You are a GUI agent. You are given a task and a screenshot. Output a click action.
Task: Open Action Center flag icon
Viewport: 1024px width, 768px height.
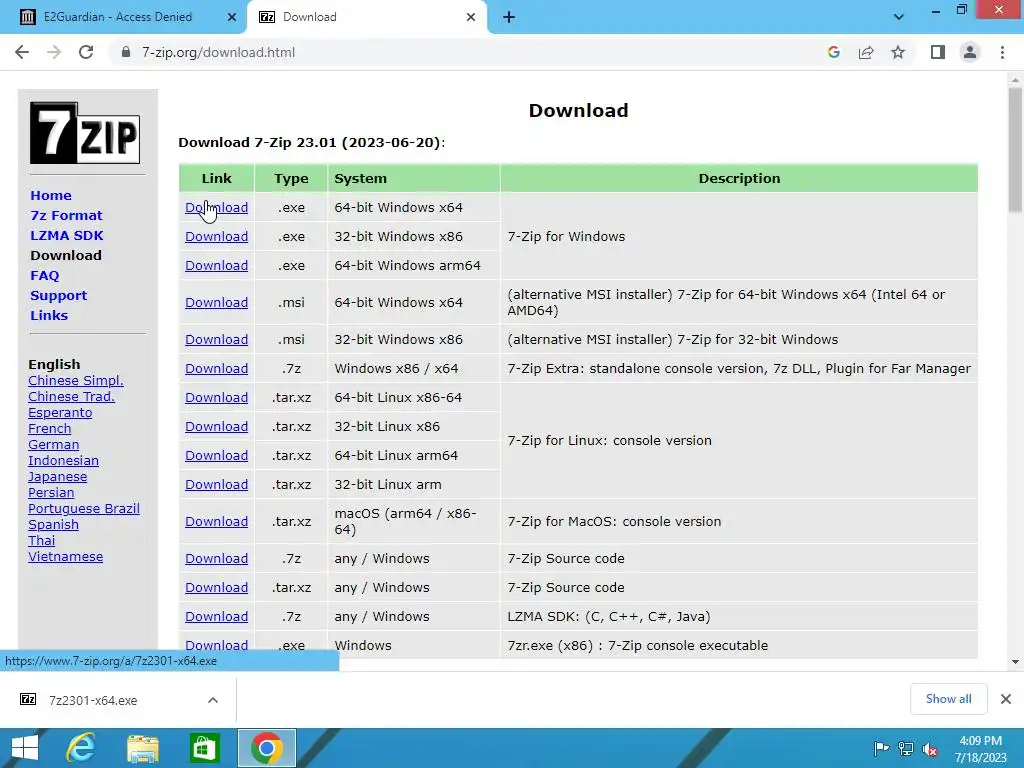[881, 748]
